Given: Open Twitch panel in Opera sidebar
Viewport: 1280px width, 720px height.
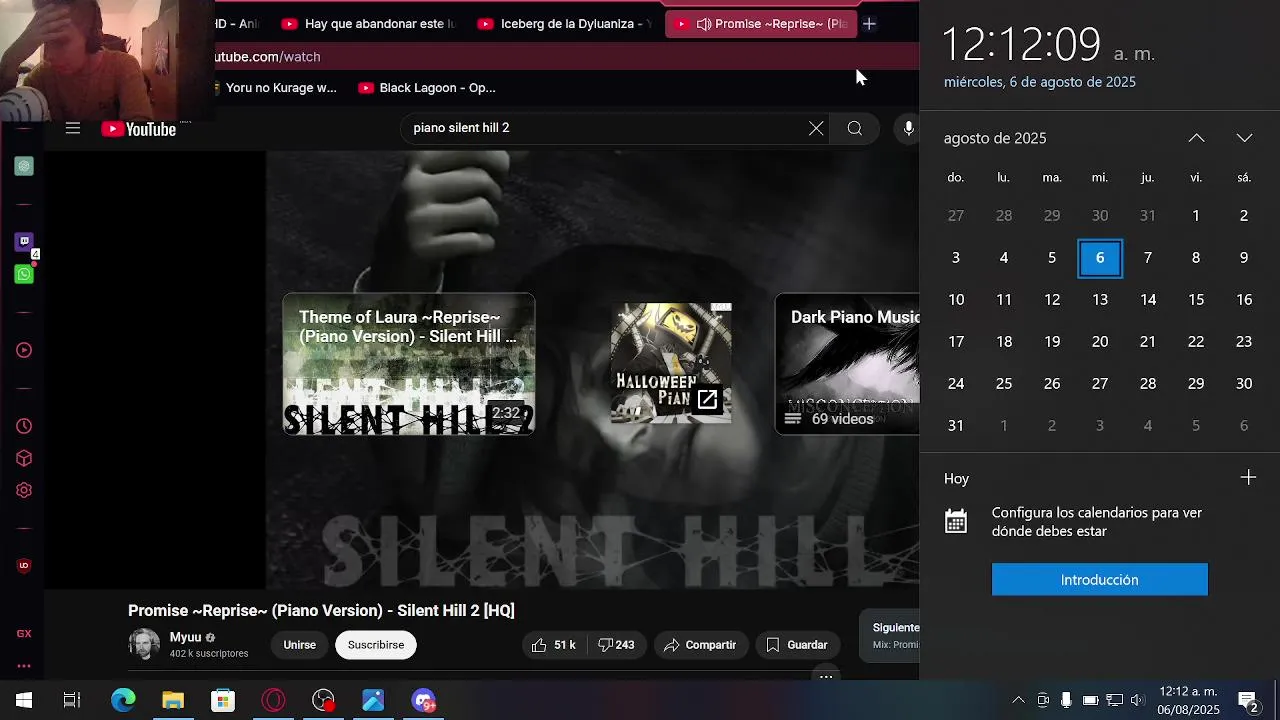Looking at the screenshot, I should point(24,241).
